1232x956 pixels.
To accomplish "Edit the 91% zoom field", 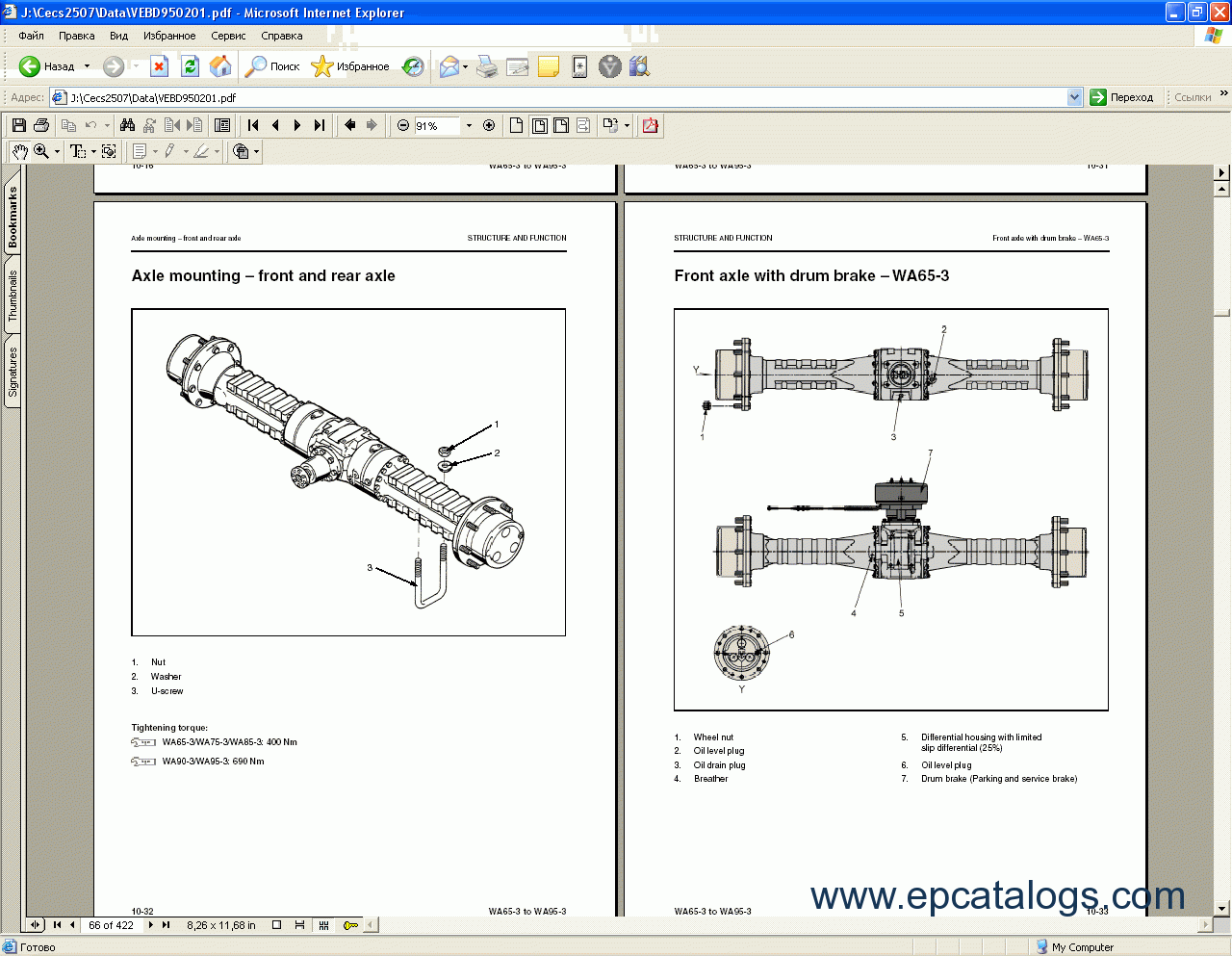I will [438, 126].
